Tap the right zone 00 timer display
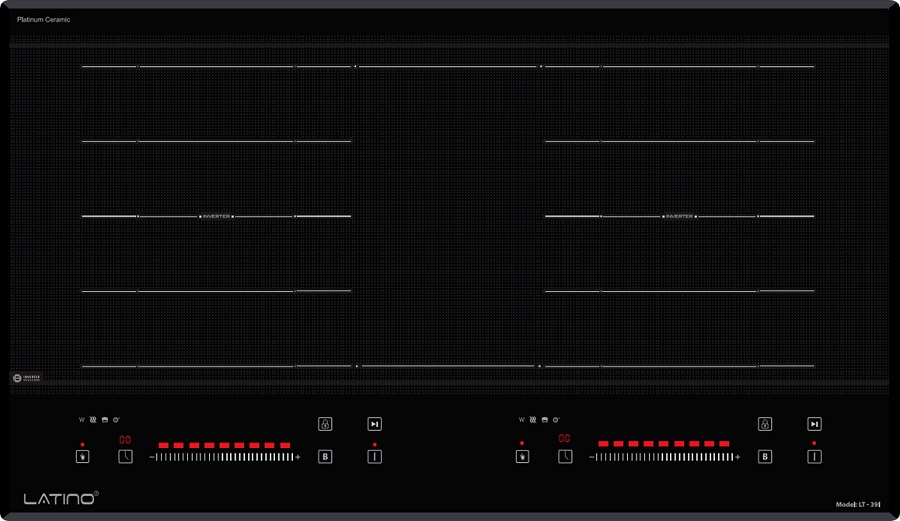The height and width of the screenshot is (521, 900). point(565,438)
